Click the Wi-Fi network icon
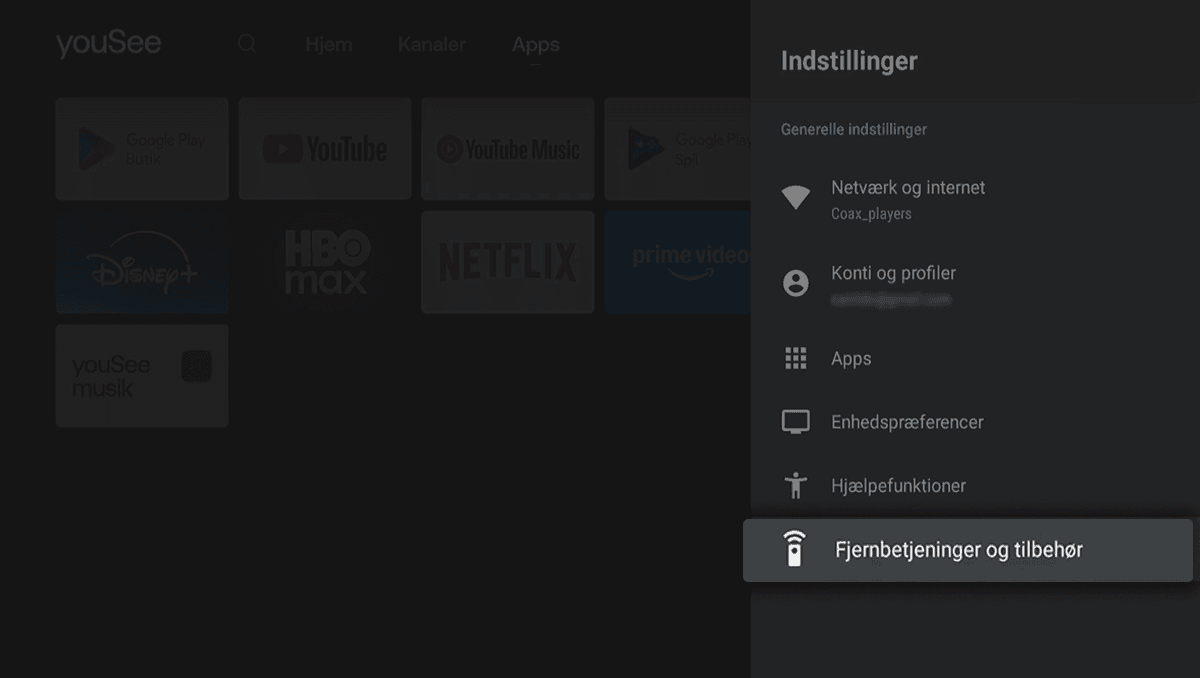Viewport: 1200px width, 678px height. point(795,198)
